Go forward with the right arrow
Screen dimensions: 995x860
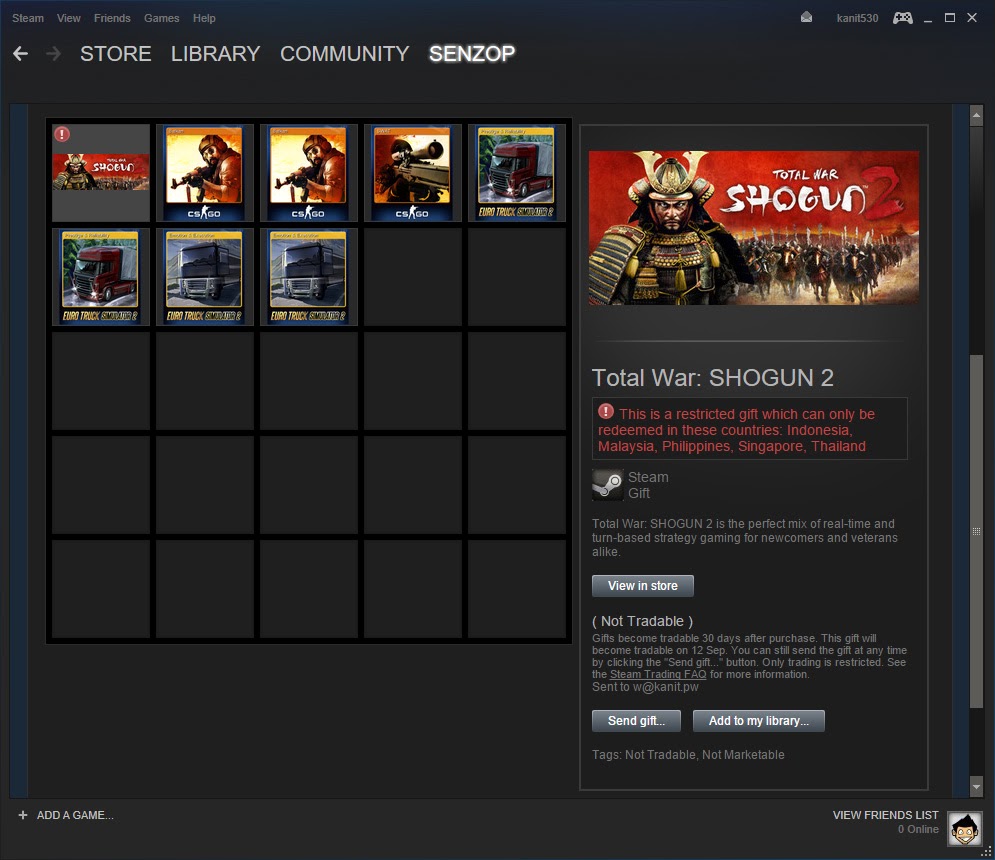coord(54,54)
